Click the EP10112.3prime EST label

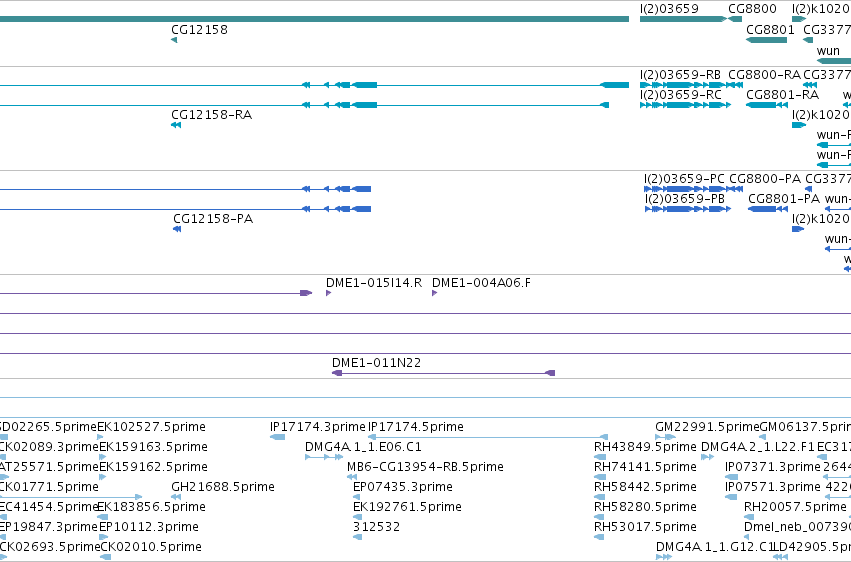148,527
